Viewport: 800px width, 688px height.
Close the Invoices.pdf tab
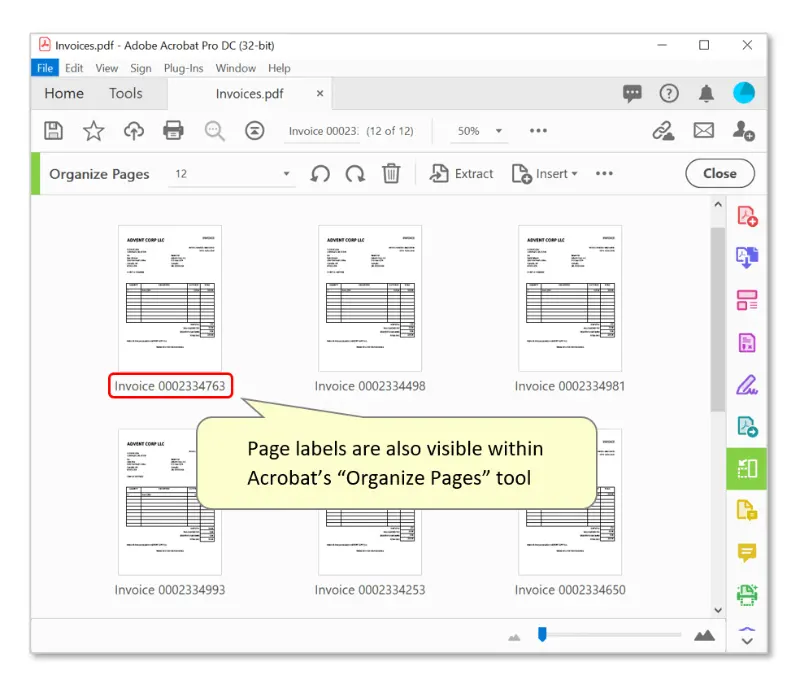pyautogui.click(x=320, y=94)
